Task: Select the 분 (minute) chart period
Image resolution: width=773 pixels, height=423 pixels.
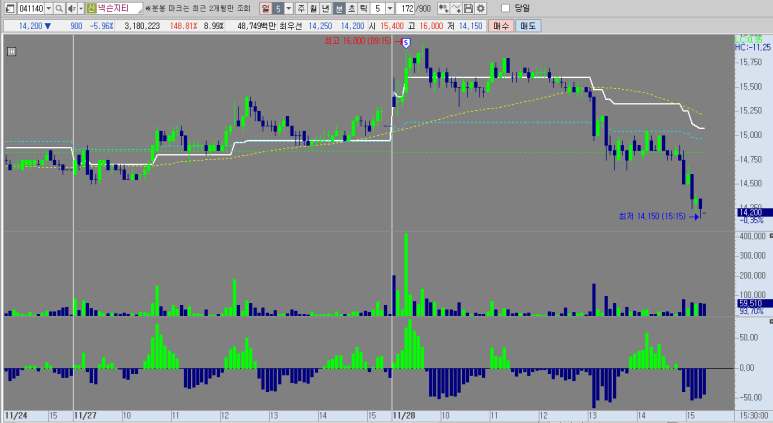Action: tap(339, 8)
